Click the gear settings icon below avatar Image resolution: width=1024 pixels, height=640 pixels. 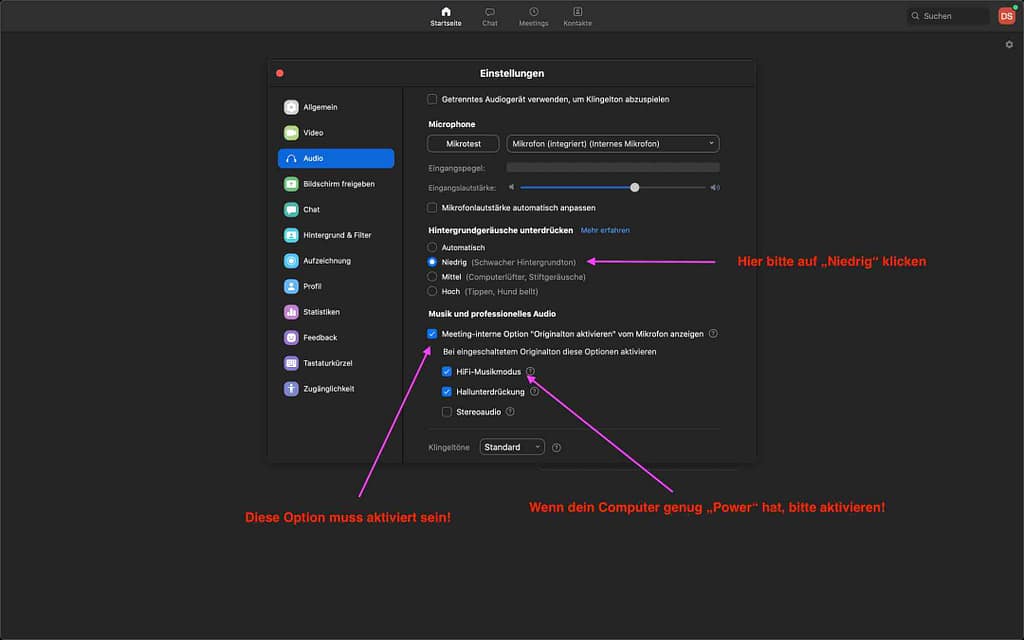click(x=1009, y=45)
